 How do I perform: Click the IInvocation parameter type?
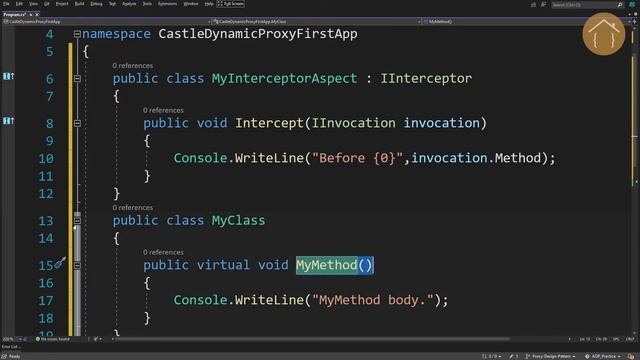pos(353,123)
